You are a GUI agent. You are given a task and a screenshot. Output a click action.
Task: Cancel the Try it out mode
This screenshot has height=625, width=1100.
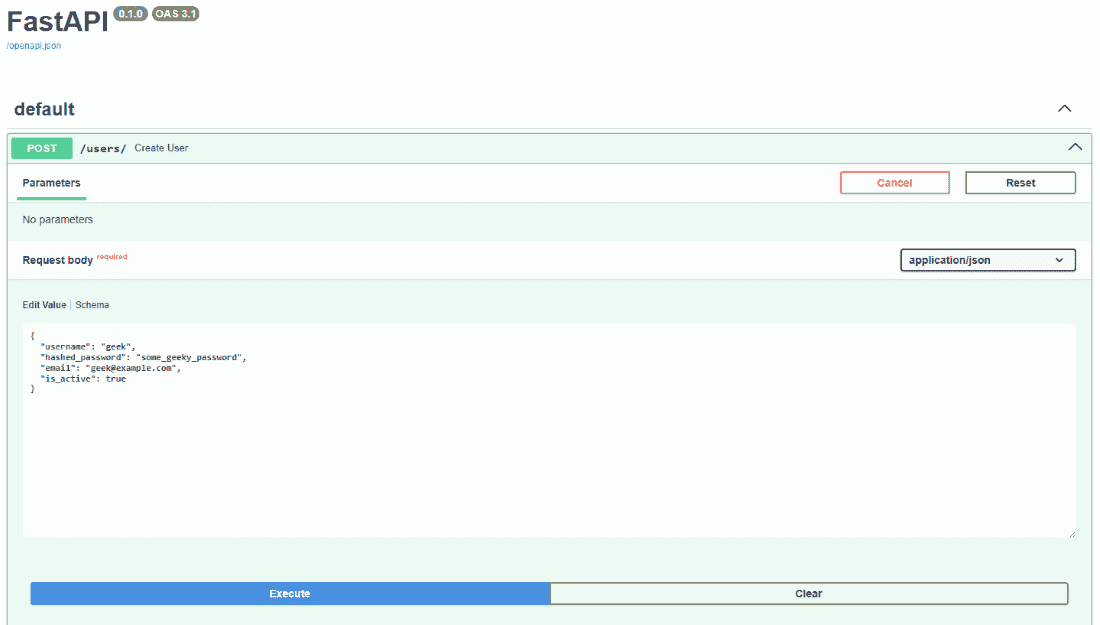coord(894,182)
